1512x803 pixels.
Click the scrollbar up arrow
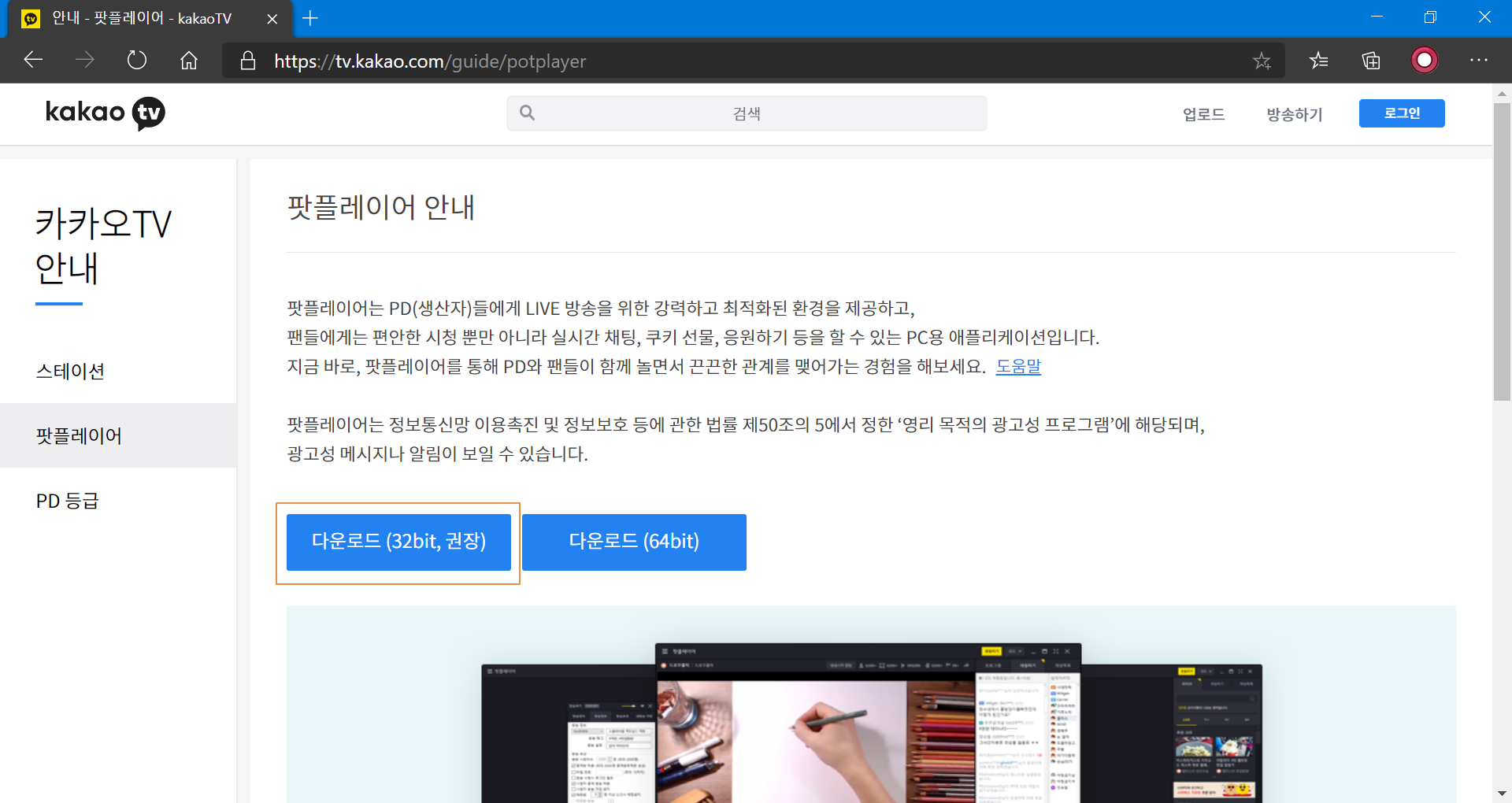[x=1502, y=93]
